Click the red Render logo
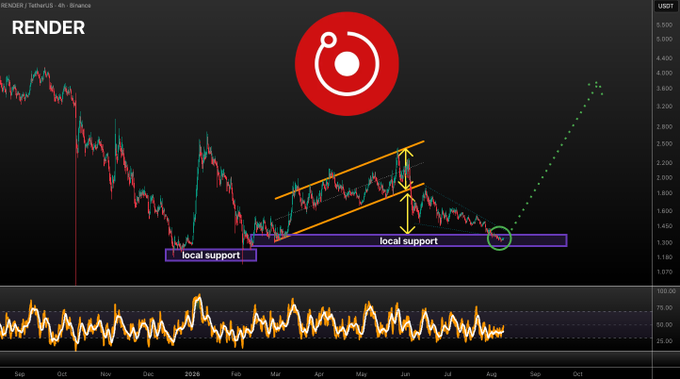 click(347, 64)
